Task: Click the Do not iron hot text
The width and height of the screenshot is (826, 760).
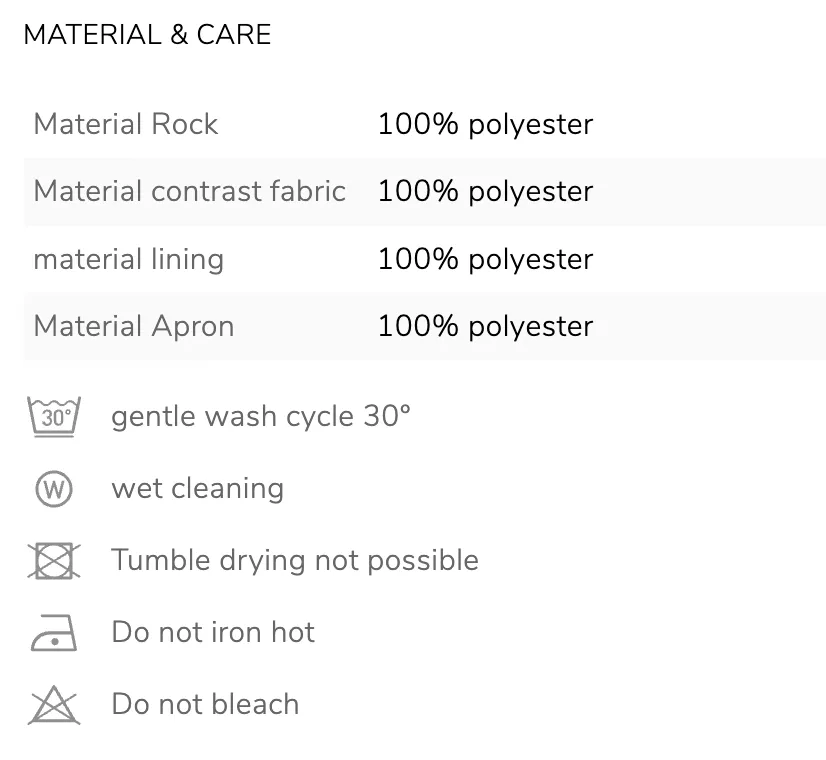Action: pos(213,632)
